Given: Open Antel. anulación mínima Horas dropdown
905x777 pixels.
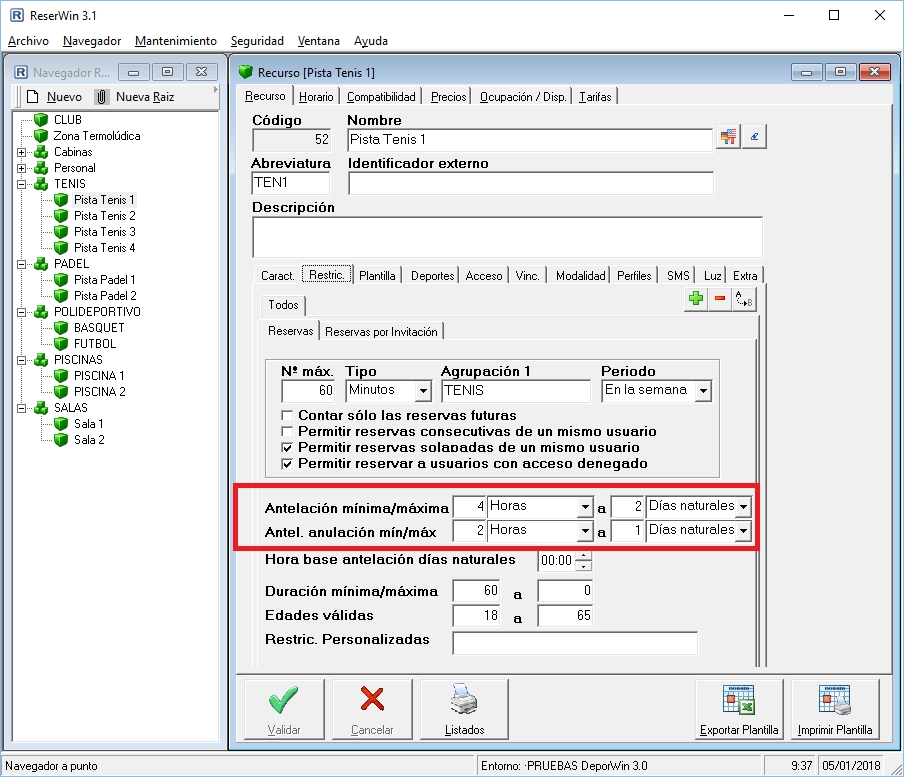Looking at the screenshot, I should 585,531.
